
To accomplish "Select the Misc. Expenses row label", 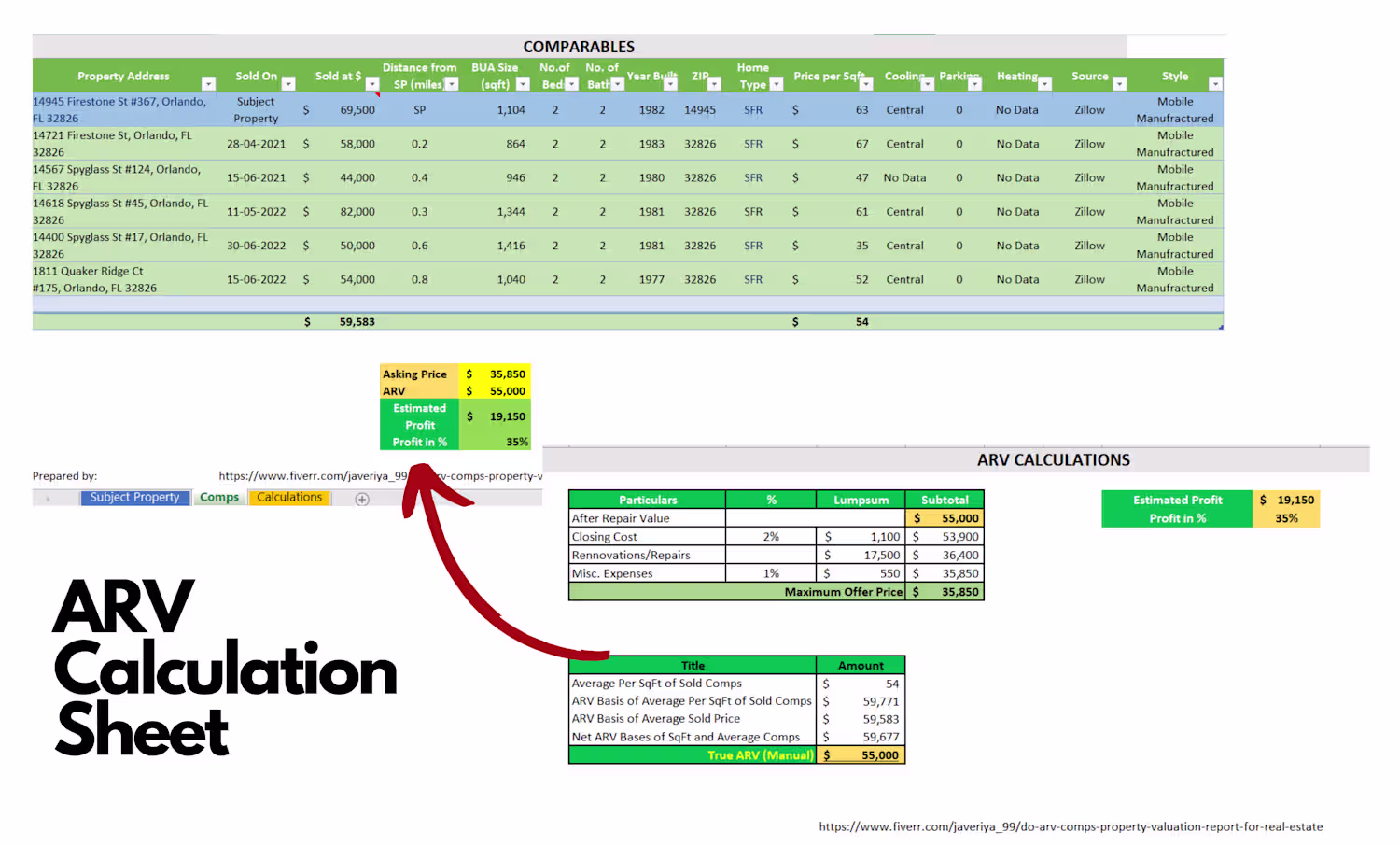I will tap(647, 573).
